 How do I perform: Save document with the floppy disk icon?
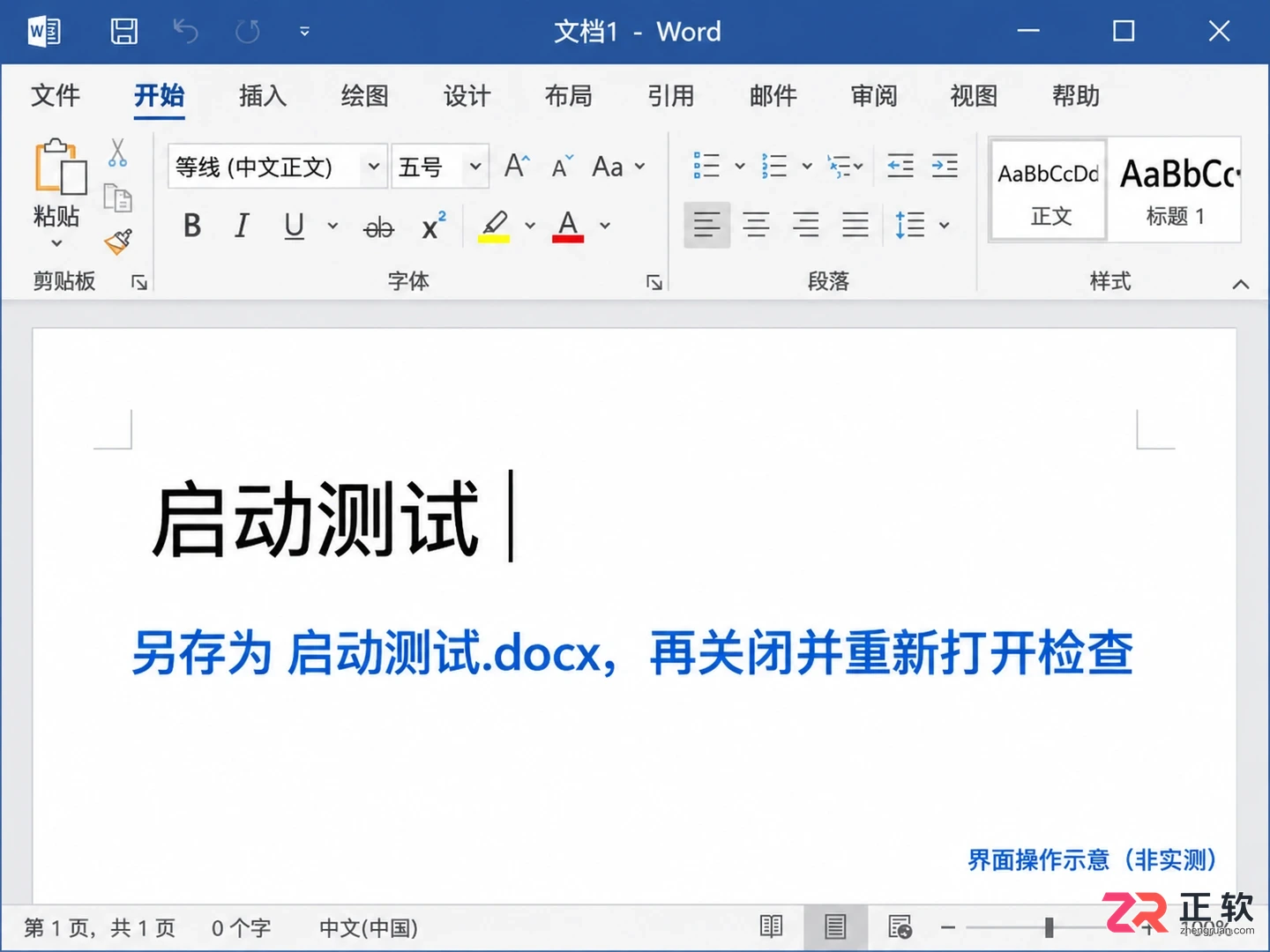click(124, 32)
